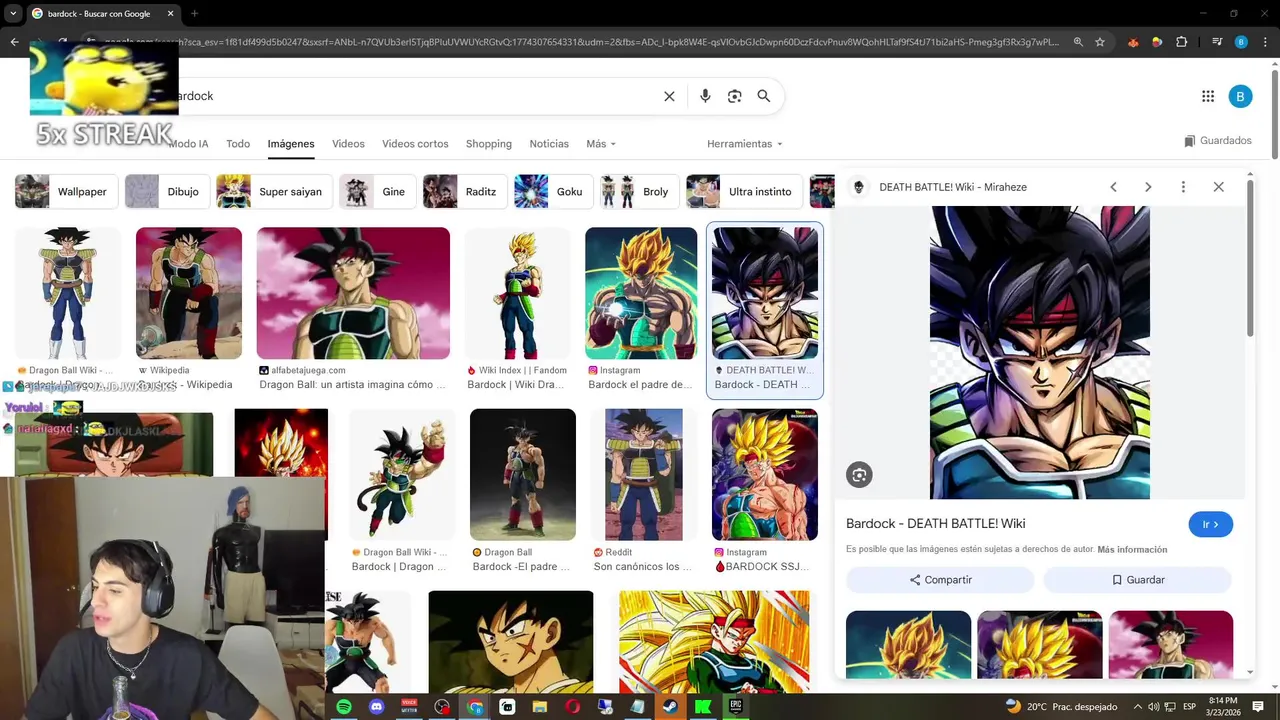1280x720 pixels.
Task: Open a new browser tab with plus button
Action: [194, 14]
